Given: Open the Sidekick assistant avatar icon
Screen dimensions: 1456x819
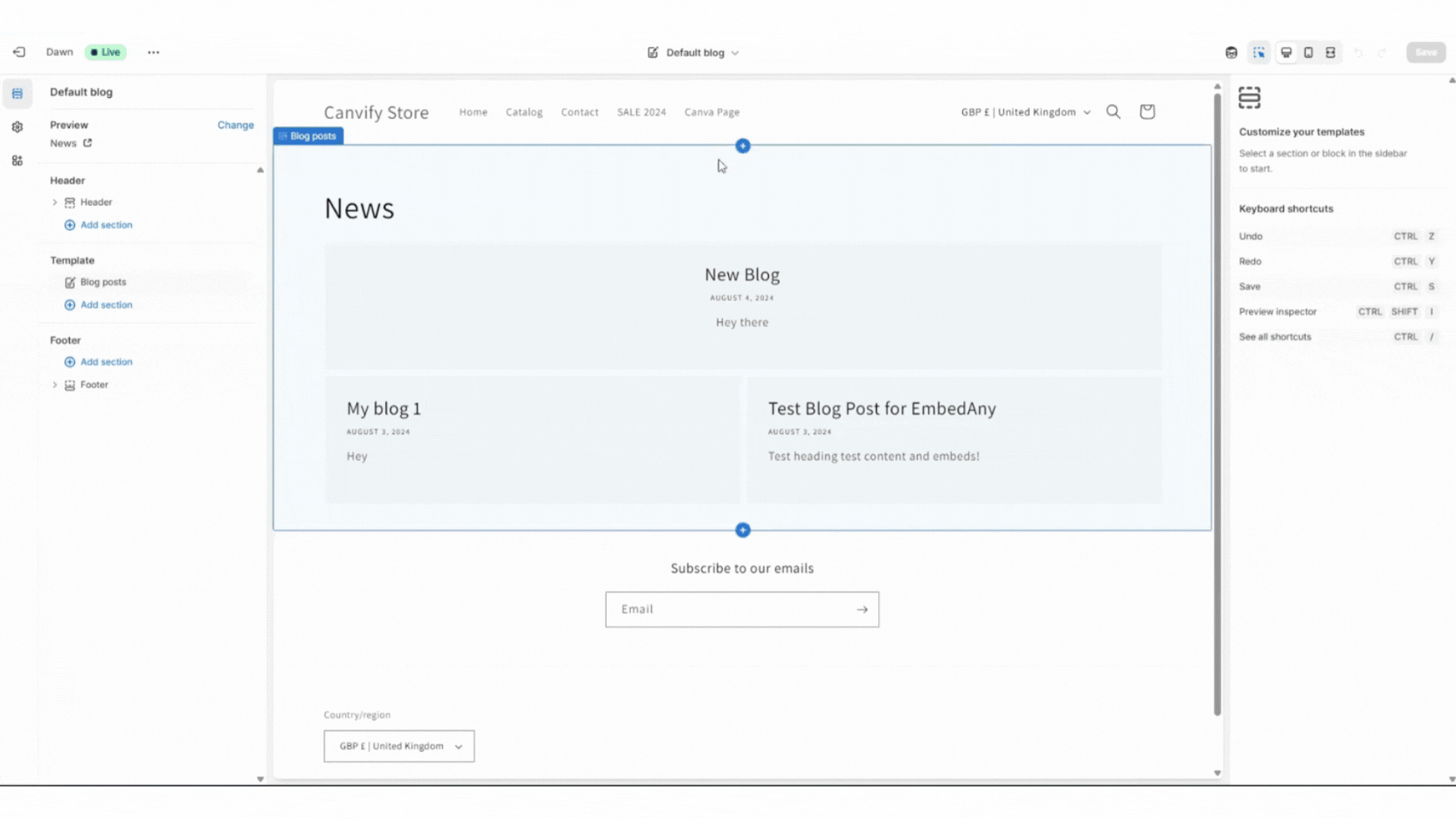Looking at the screenshot, I should pos(1232,52).
